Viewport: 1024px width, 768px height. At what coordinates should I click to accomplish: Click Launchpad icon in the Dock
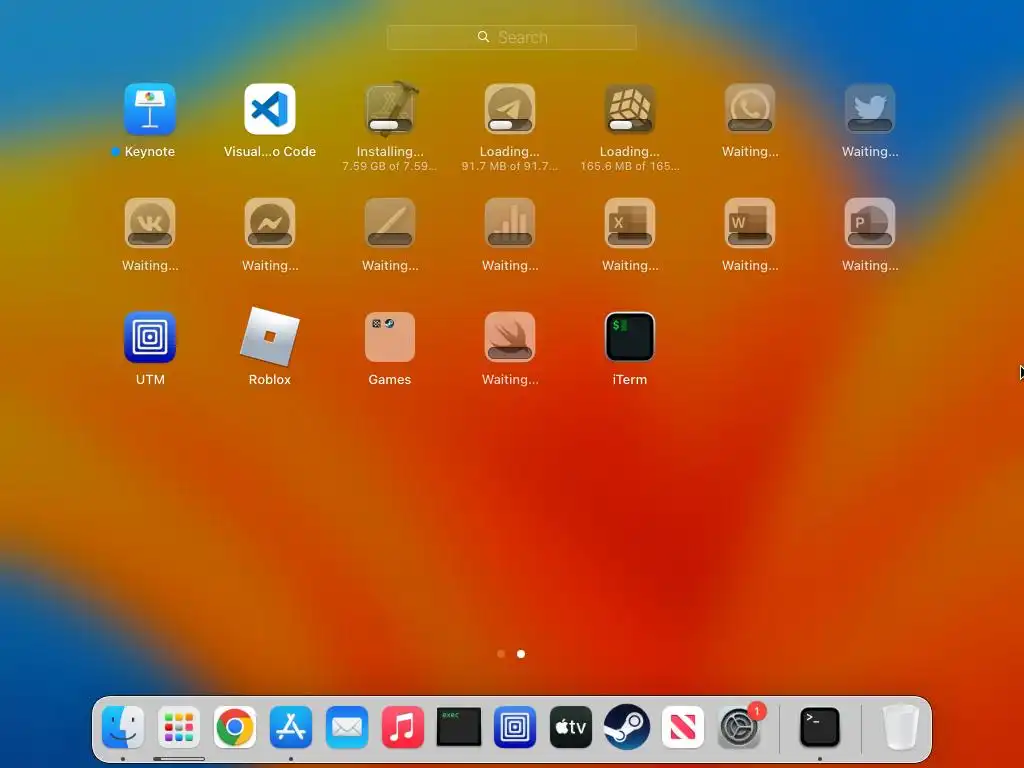(179, 727)
